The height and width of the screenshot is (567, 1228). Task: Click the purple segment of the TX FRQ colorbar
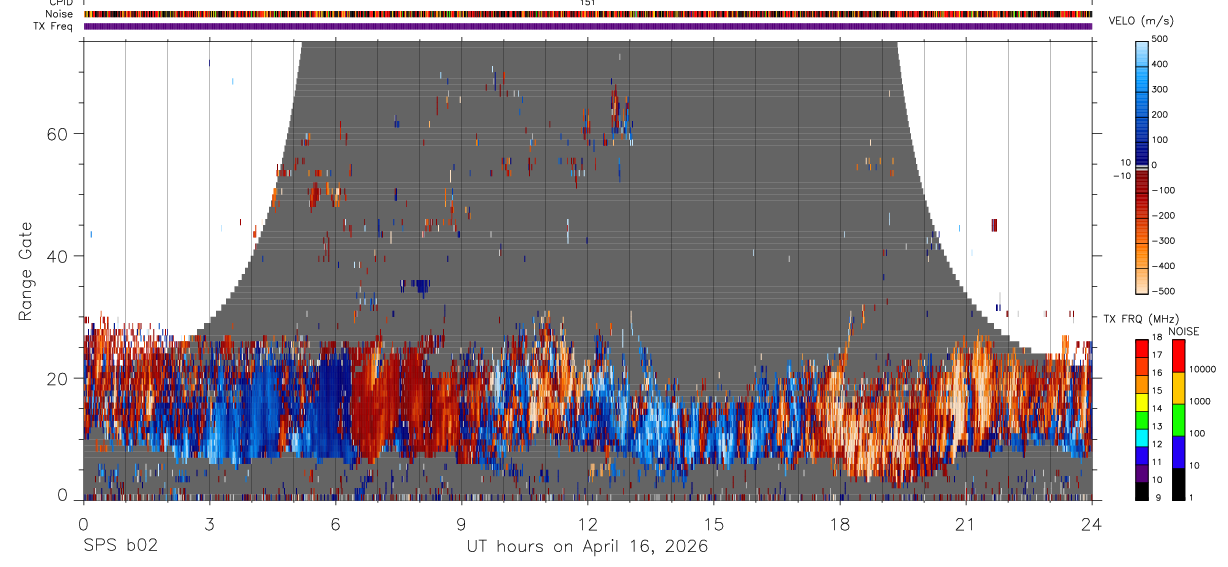point(1142,473)
